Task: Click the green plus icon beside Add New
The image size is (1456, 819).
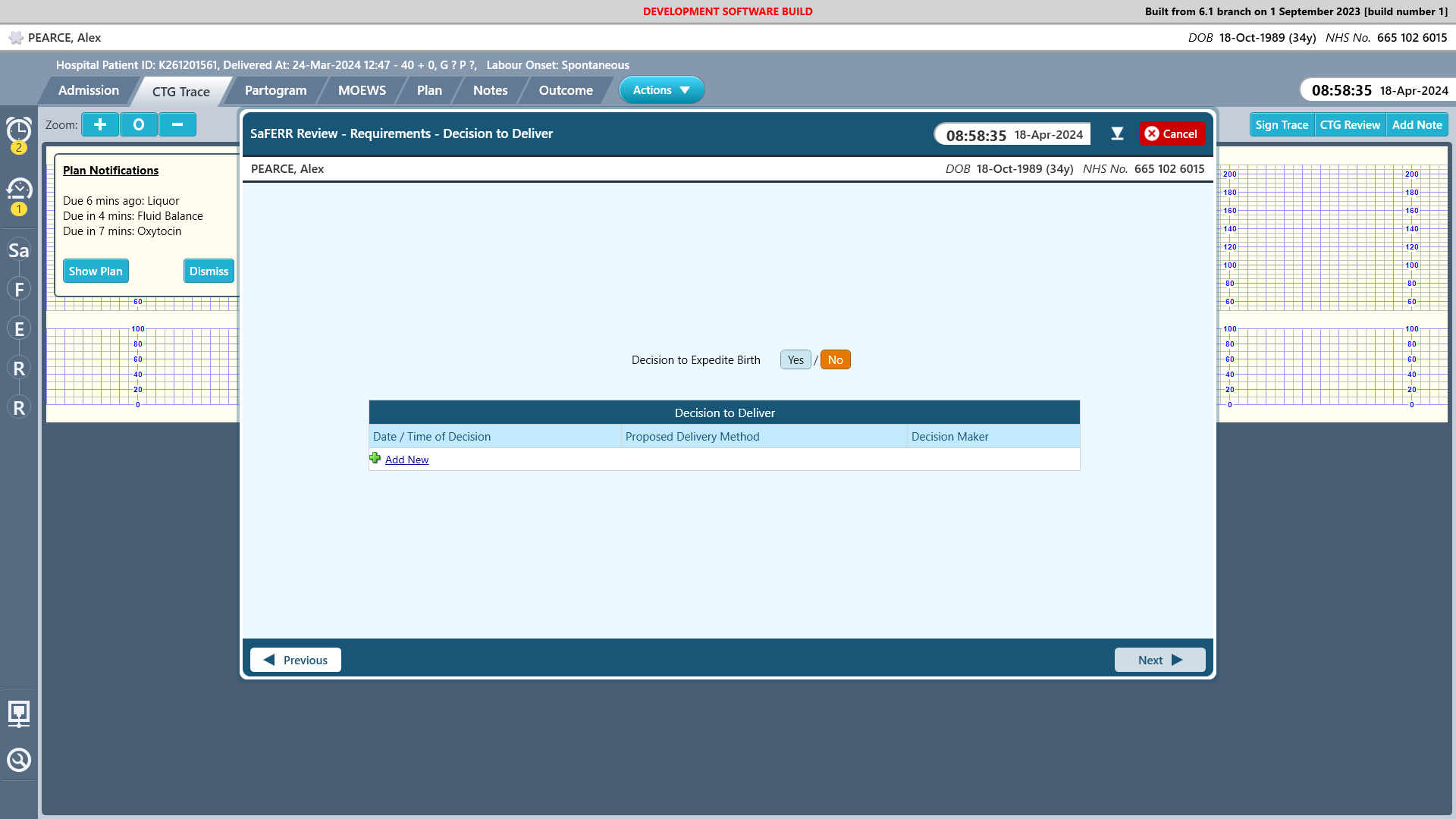Action: [x=375, y=458]
